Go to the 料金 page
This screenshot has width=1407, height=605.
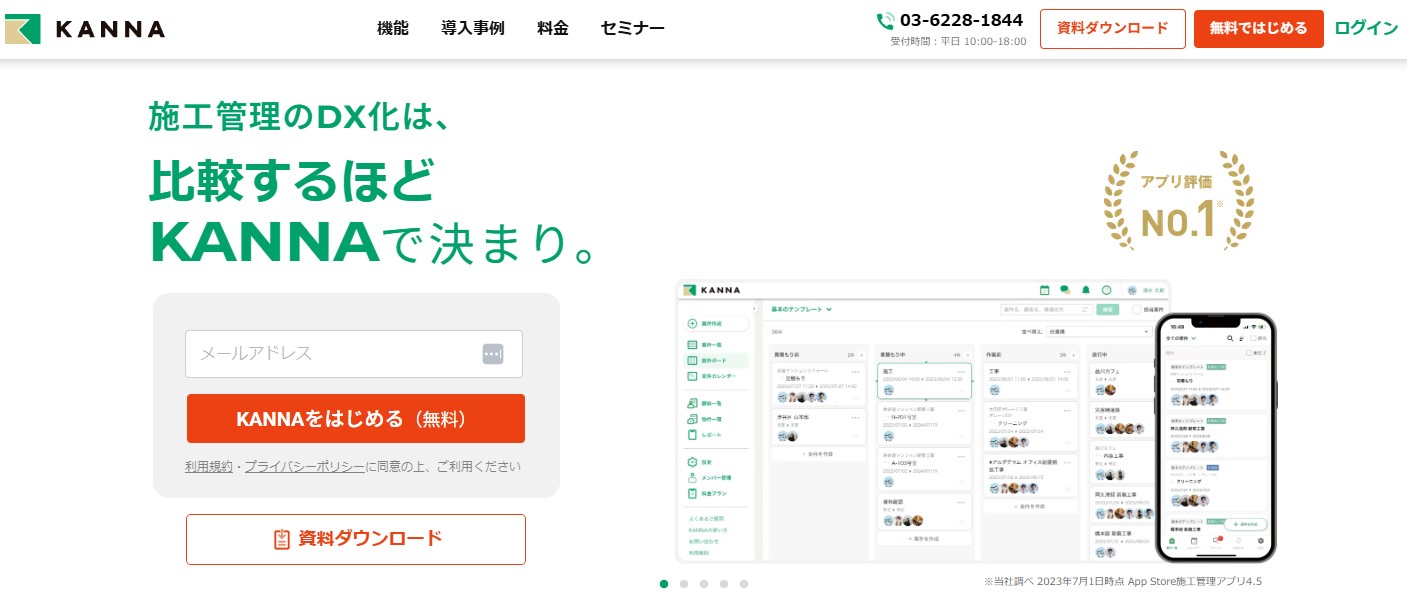[x=553, y=28]
